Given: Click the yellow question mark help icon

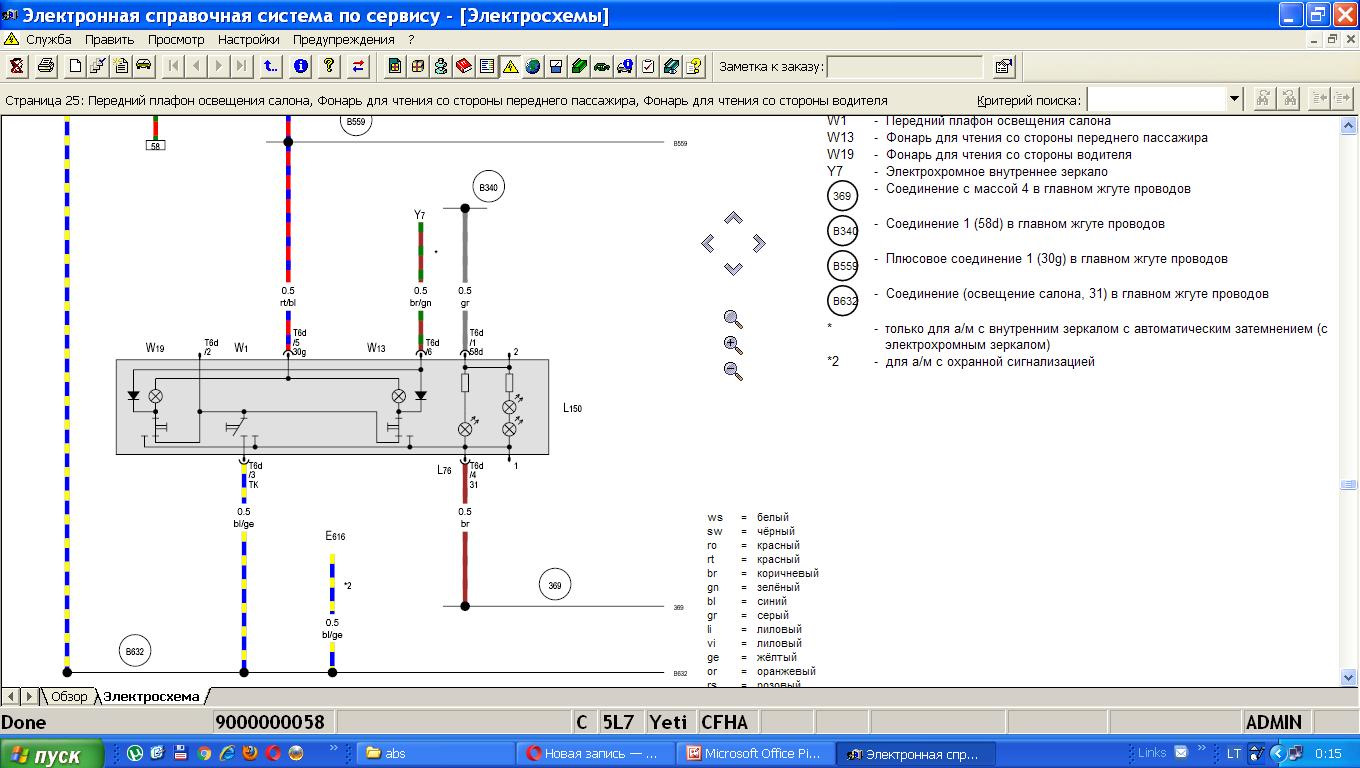Looking at the screenshot, I should (329, 67).
